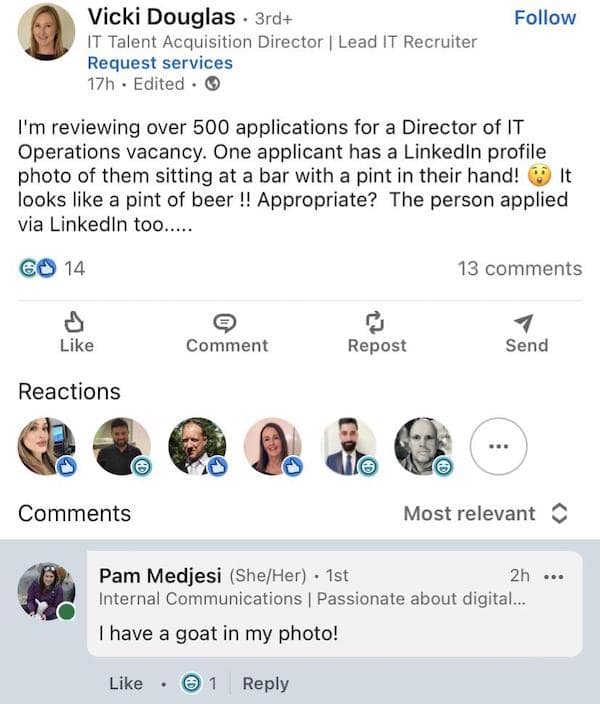Click the first reactor's profile photo
Screen dimensions: 600x704
46,445
